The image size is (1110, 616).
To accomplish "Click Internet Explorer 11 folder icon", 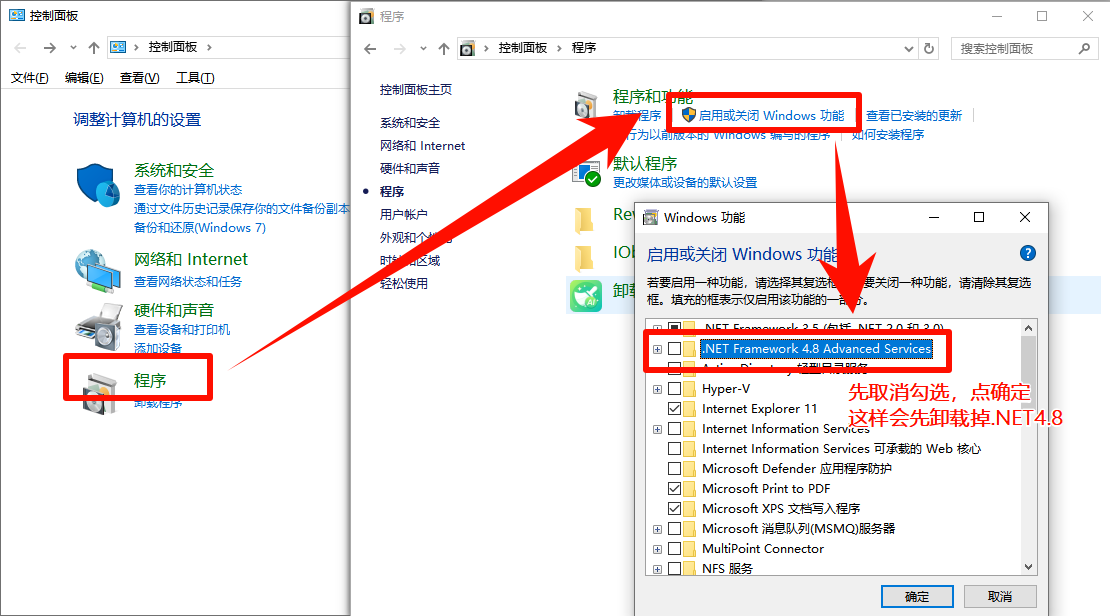I will point(690,409).
